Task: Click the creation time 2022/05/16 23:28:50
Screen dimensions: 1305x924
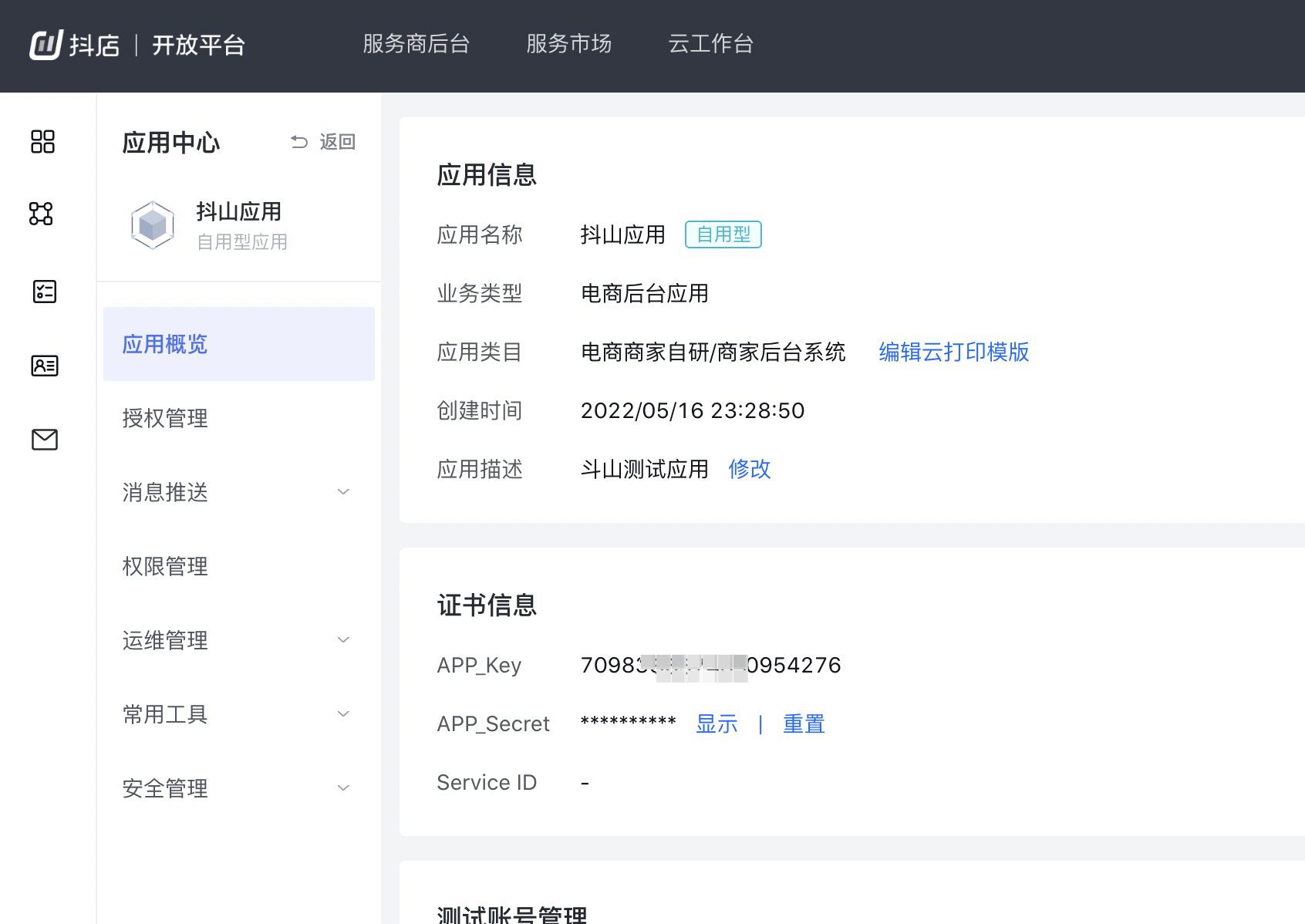Action: pos(693,410)
